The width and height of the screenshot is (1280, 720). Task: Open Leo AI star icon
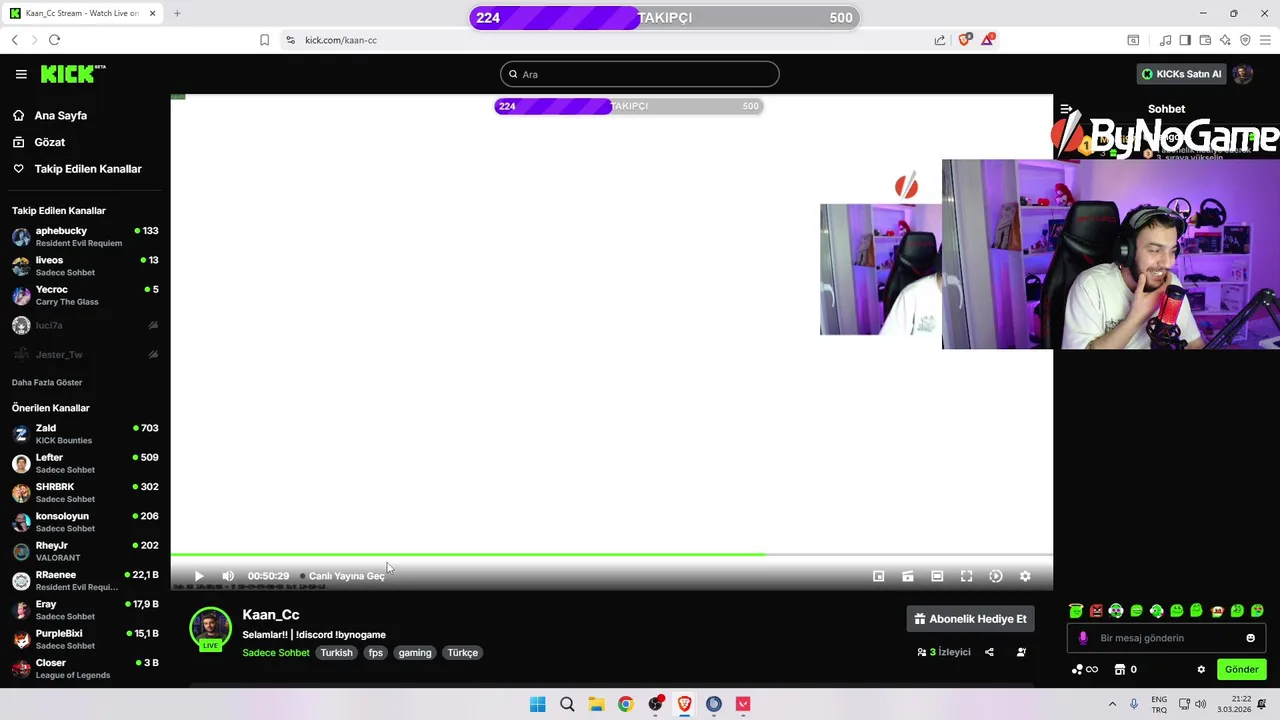tap(1225, 40)
